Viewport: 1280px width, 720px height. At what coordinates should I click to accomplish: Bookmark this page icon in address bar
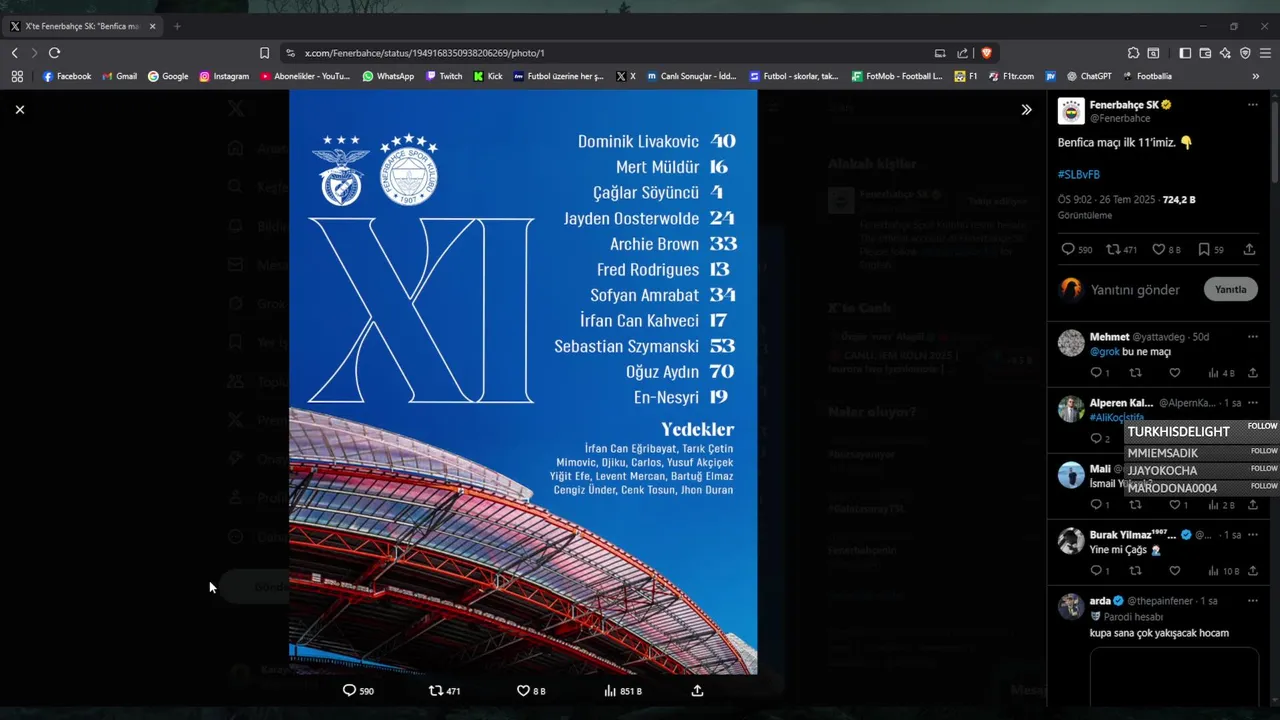coord(264,53)
